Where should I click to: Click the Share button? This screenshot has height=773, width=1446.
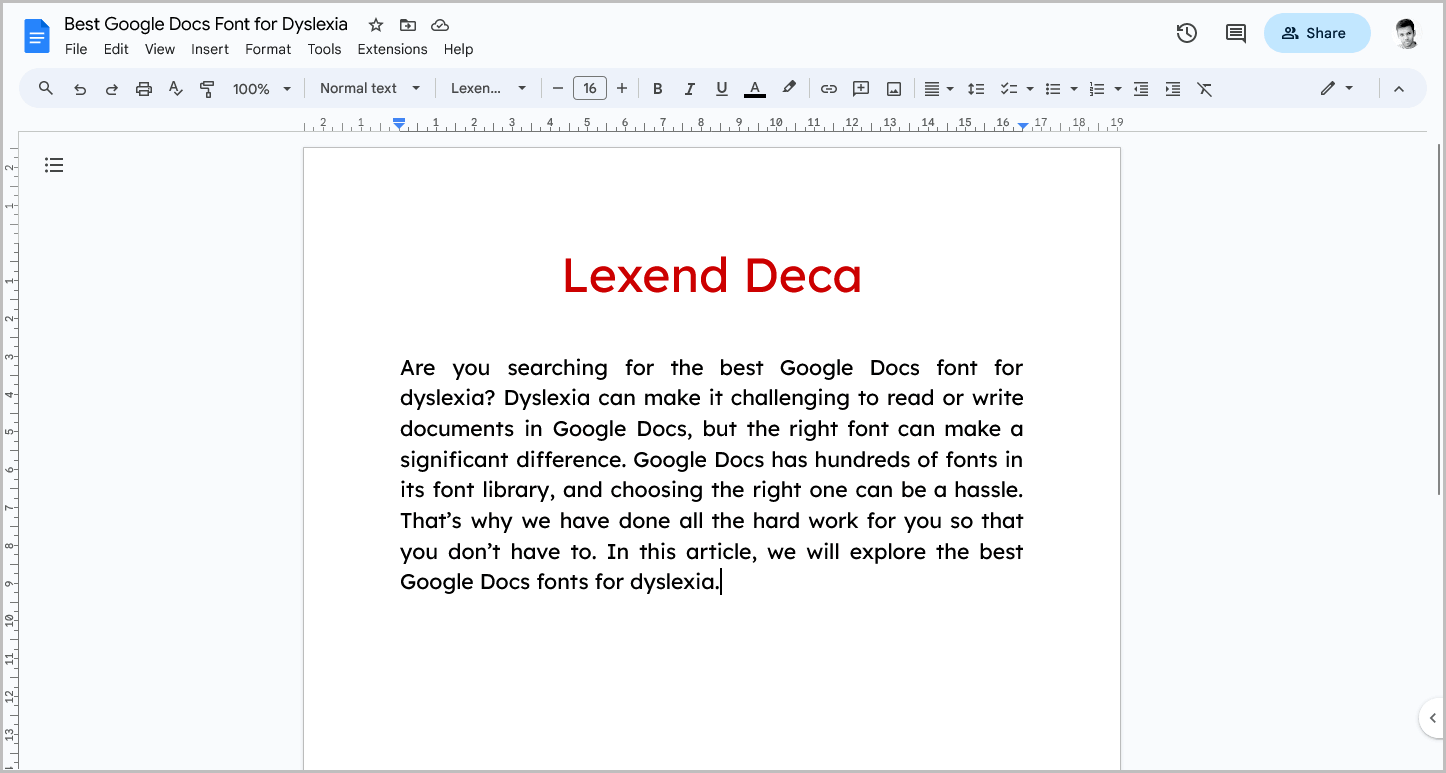1317,33
